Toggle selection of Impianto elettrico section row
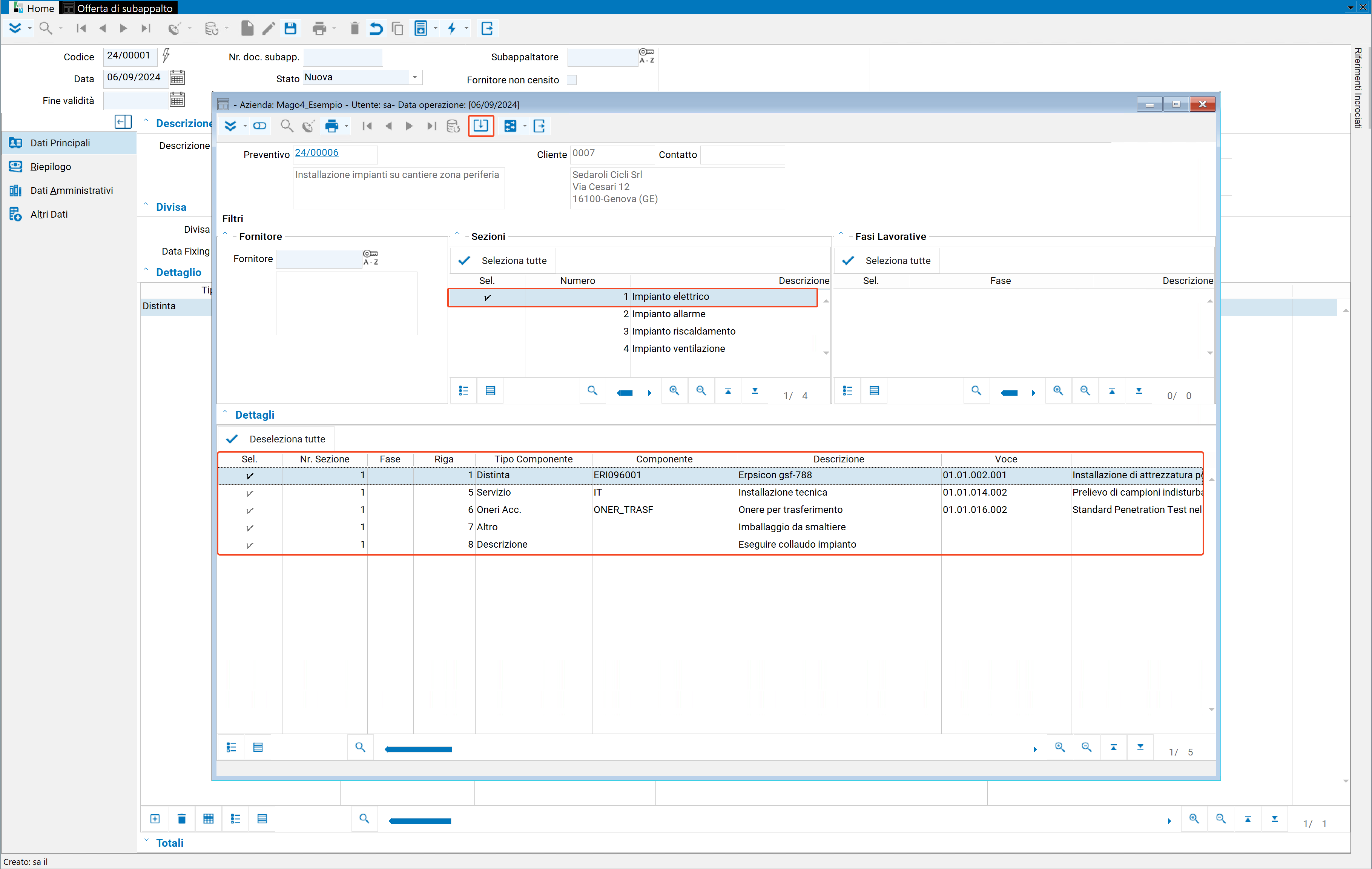1372x869 pixels. coord(487,297)
